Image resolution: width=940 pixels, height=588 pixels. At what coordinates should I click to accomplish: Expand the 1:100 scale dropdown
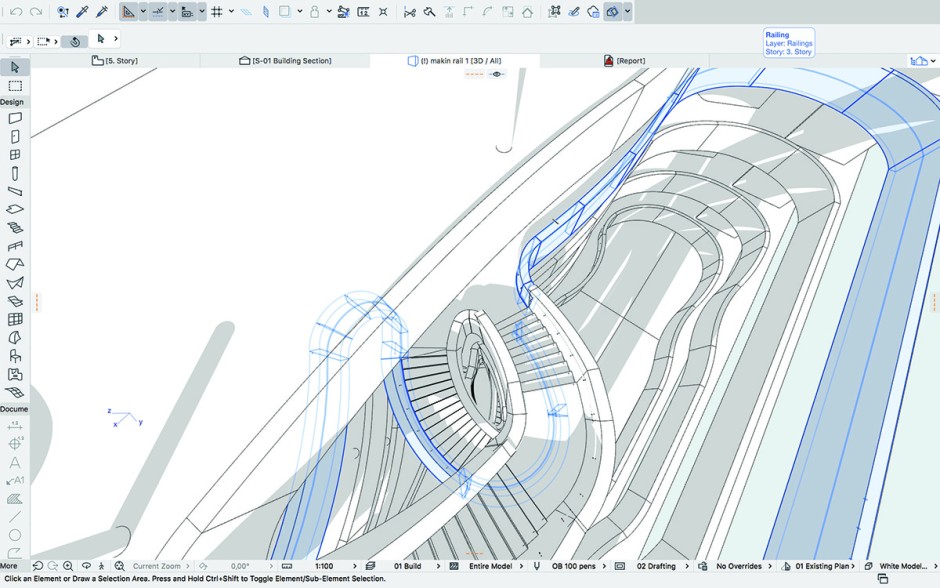(x=324, y=566)
